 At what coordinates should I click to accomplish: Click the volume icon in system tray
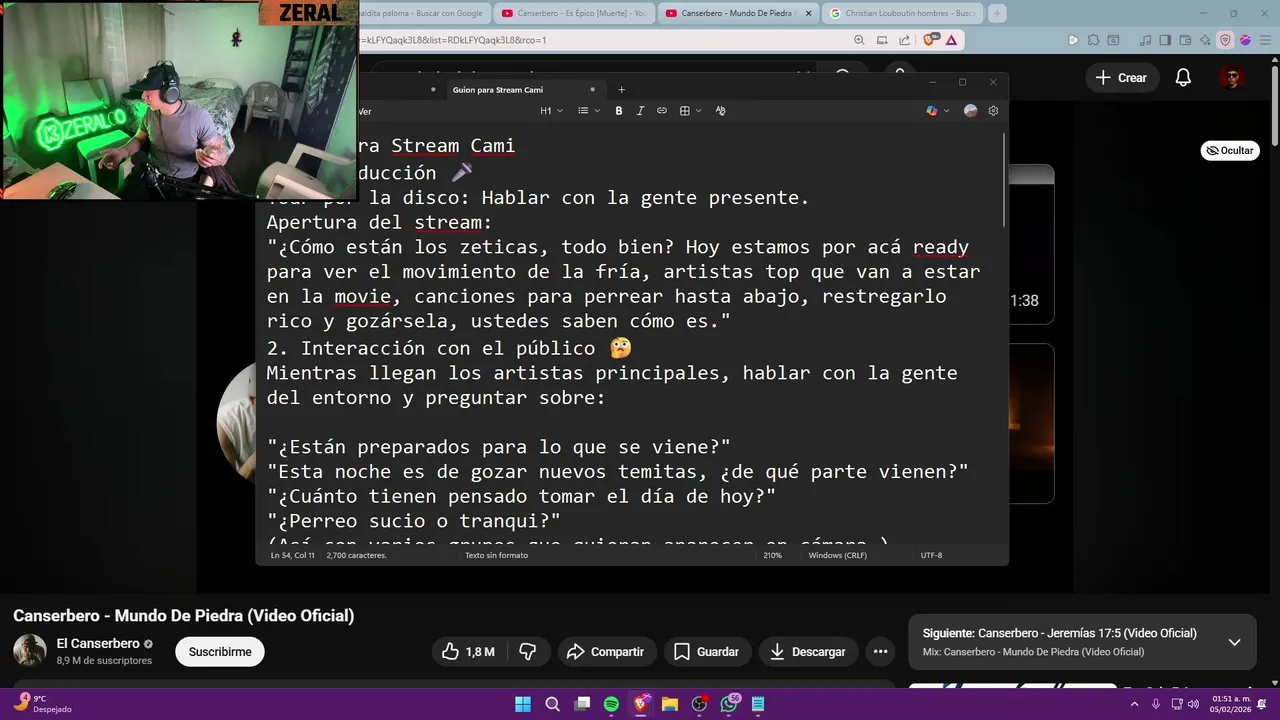point(1193,704)
